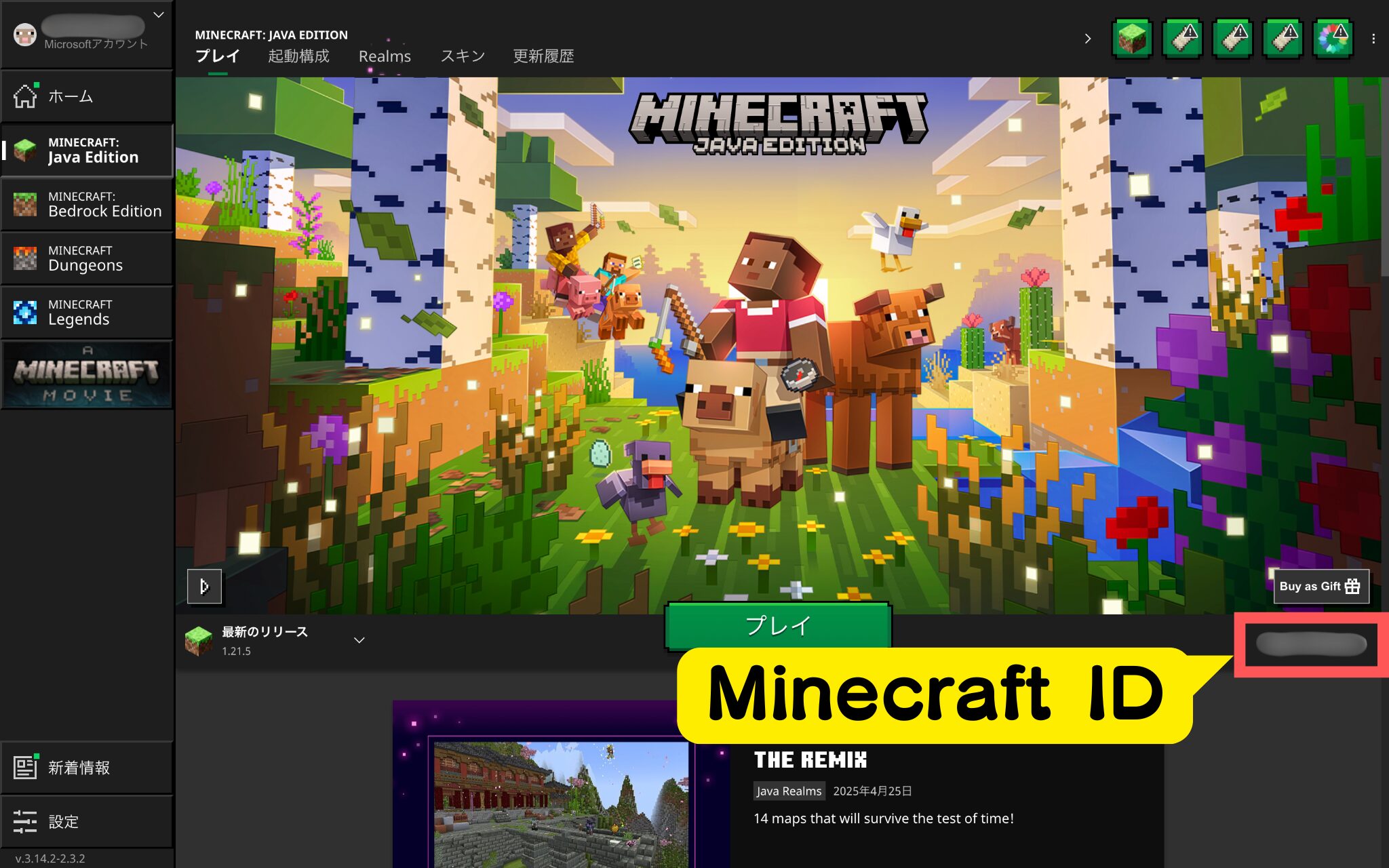Open Minecraft Legends in sidebar

(87, 313)
